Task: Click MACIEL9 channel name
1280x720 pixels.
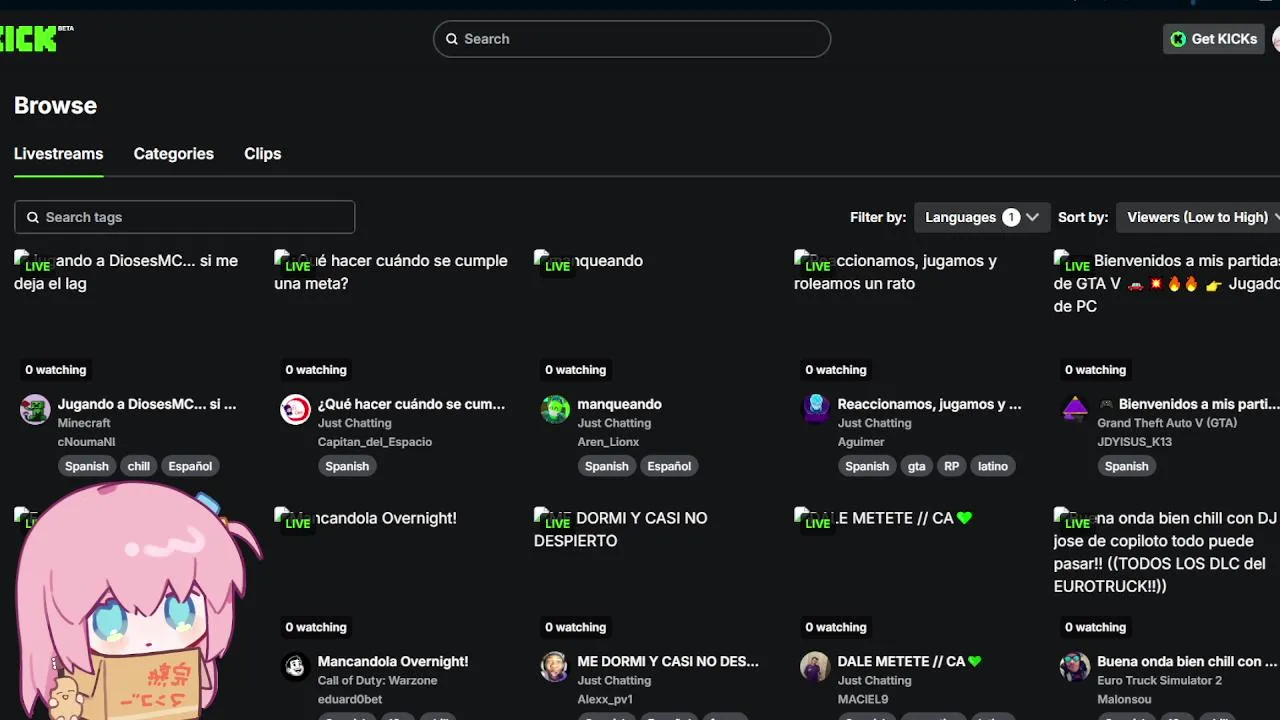Action: pyautogui.click(x=863, y=699)
